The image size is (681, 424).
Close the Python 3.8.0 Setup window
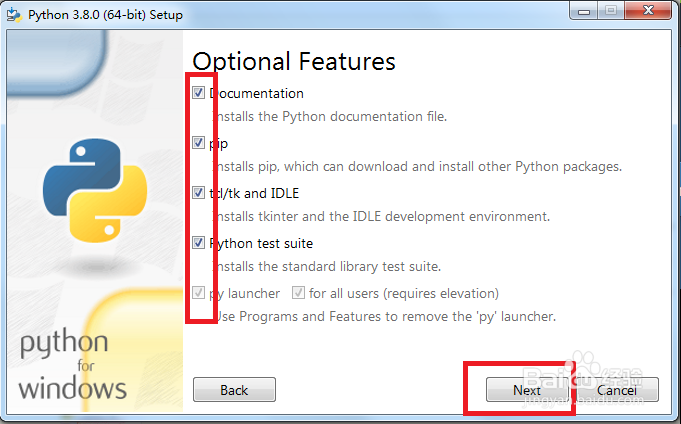646,13
